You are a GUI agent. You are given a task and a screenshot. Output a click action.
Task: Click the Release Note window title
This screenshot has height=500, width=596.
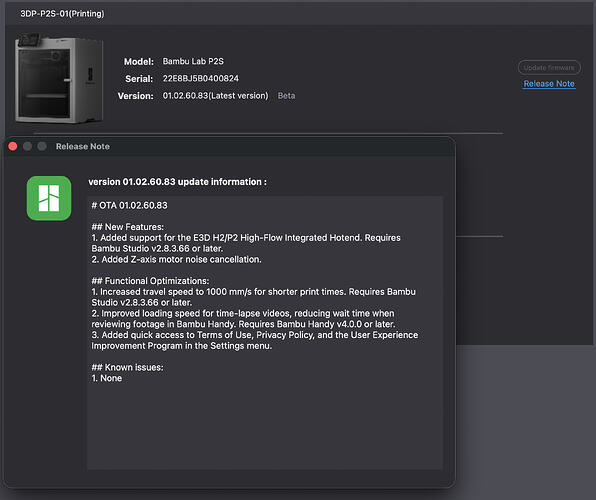tap(82, 146)
